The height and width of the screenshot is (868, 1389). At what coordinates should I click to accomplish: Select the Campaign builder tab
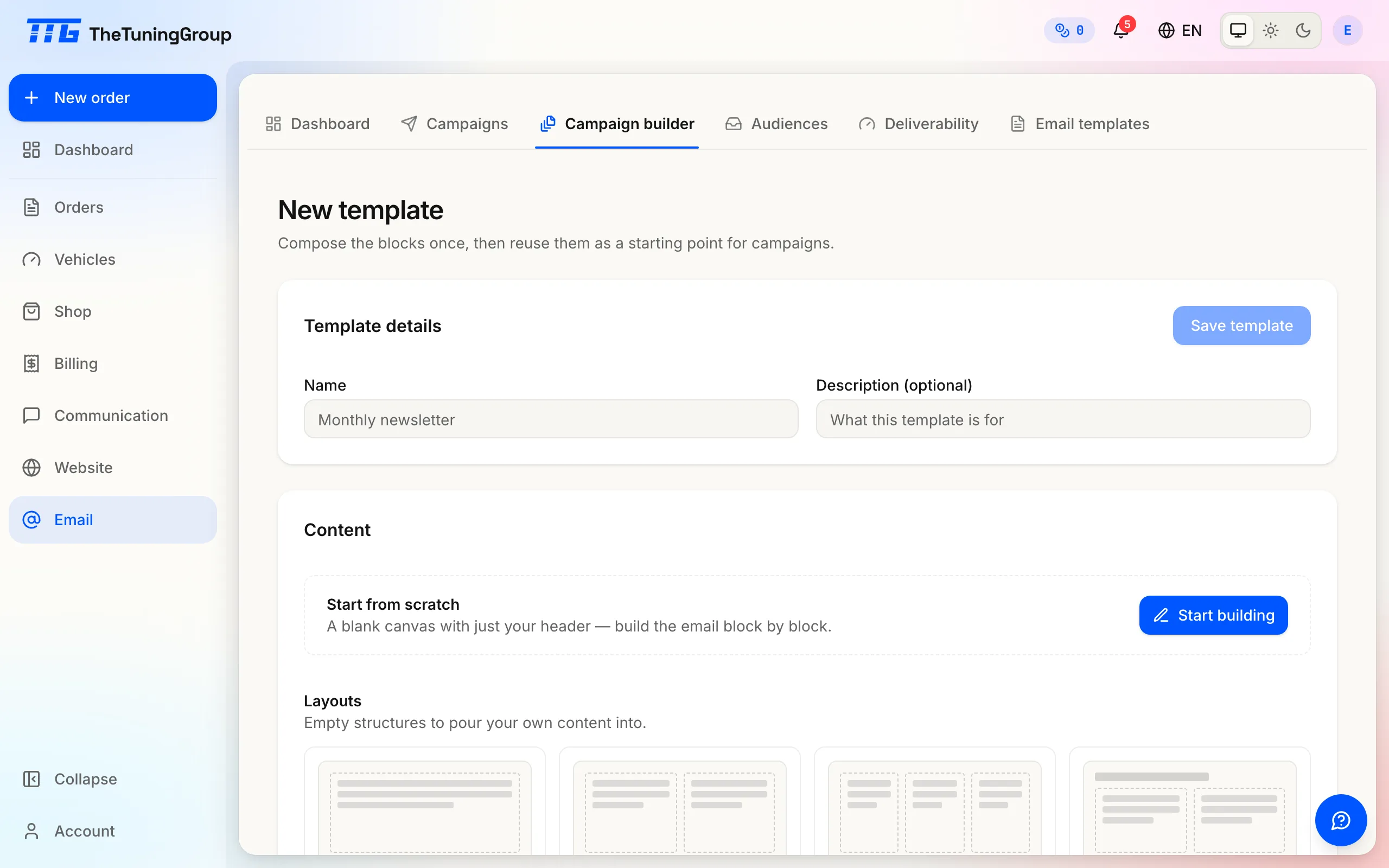pyautogui.click(x=617, y=124)
